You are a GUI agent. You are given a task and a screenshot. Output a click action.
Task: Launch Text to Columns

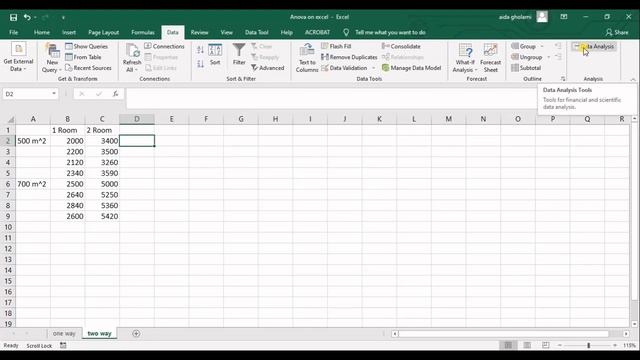[307, 58]
